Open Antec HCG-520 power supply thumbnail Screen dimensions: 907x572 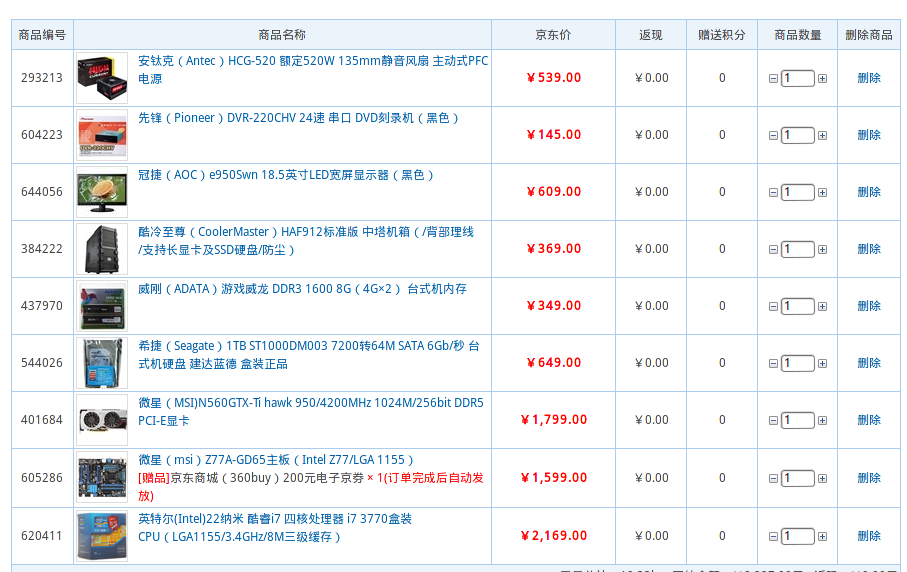tap(102, 78)
